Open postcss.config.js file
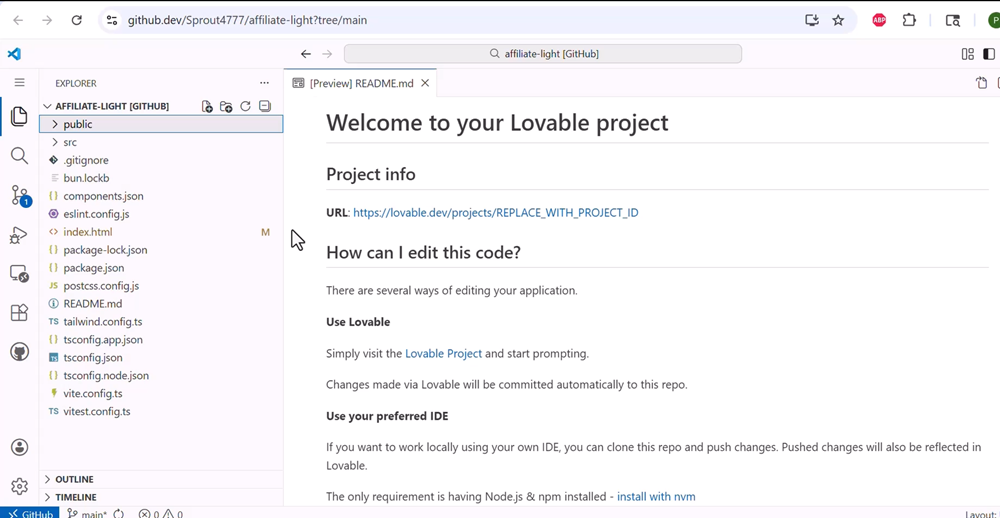This screenshot has height=518, width=1000. tap(161, 286)
